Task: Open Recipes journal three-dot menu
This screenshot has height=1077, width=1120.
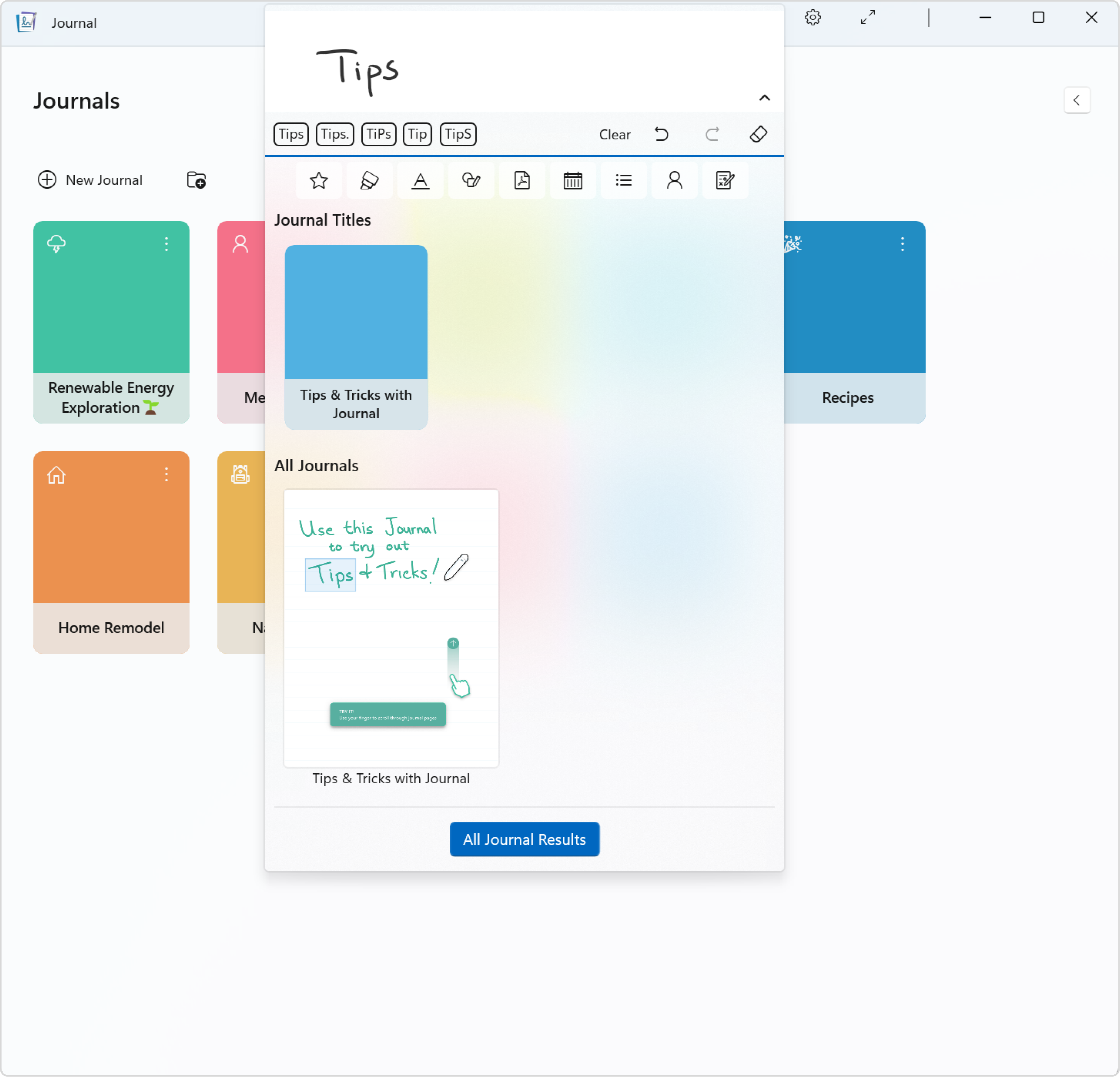Action: [902, 244]
